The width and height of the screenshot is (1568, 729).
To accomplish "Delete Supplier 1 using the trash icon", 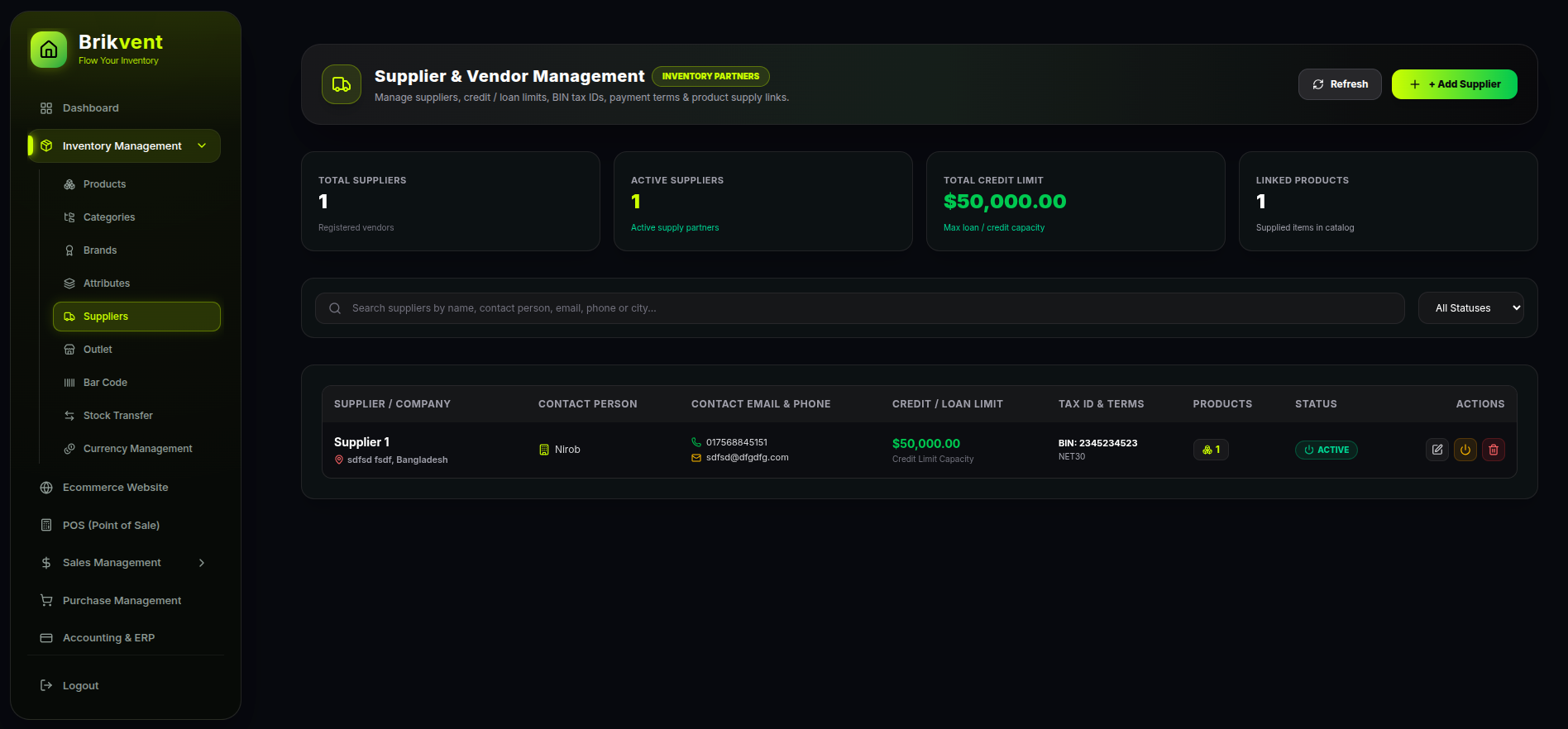I will 1494,450.
